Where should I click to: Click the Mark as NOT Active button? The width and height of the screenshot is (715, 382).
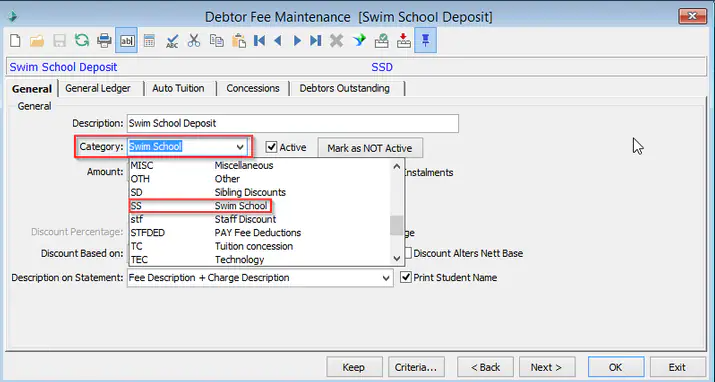coord(370,148)
